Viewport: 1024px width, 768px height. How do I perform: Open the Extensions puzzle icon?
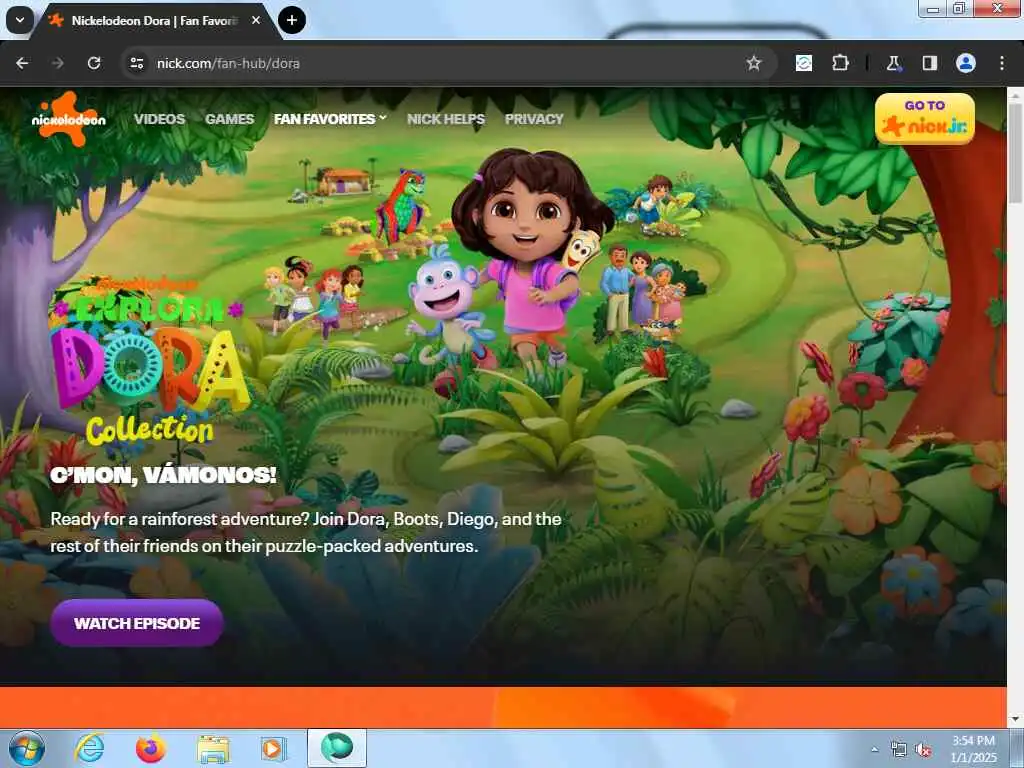click(x=840, y=63)
